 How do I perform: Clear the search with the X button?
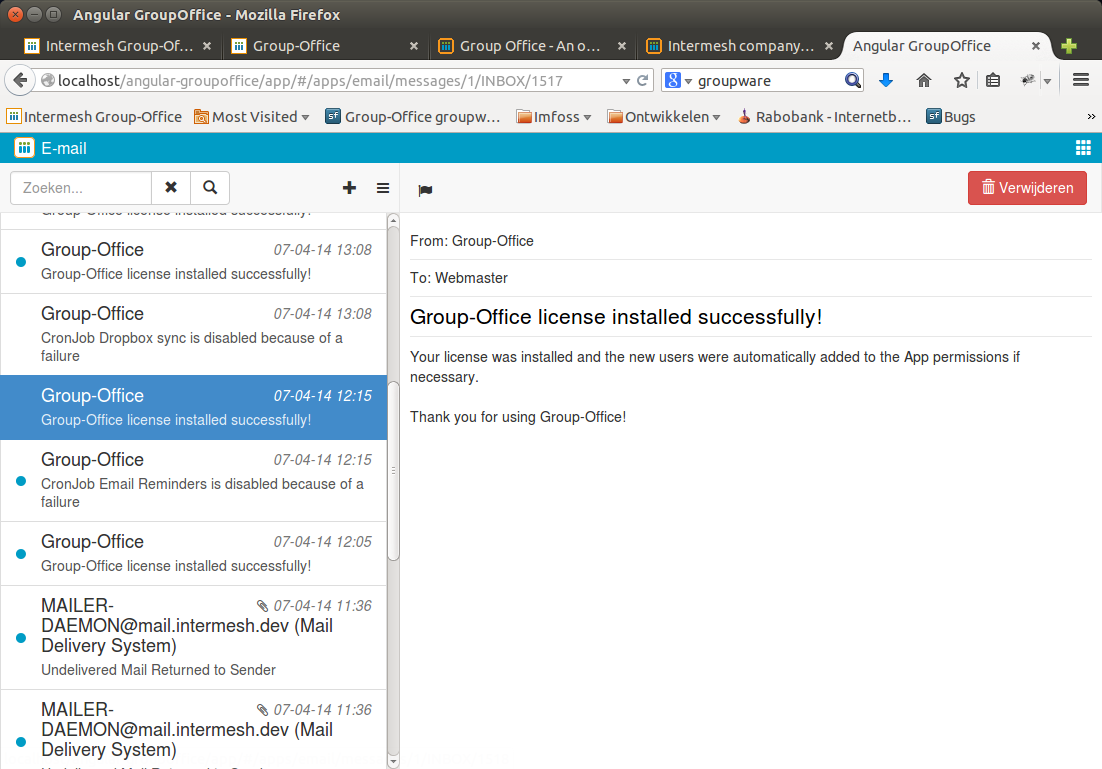coord(171,188)
